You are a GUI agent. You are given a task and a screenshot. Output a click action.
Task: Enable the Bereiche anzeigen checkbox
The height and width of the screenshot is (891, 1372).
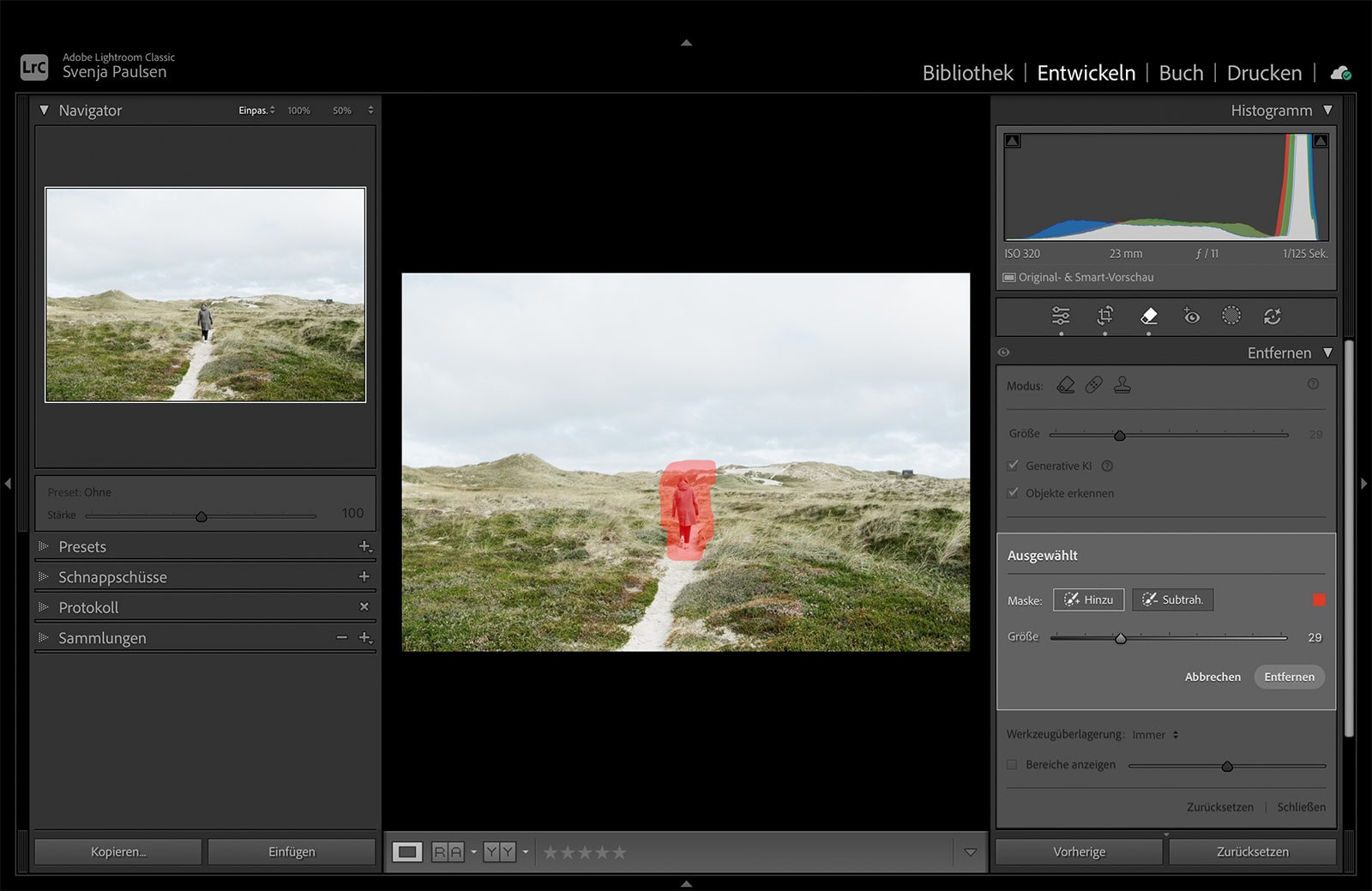(x=1012, y=764)
